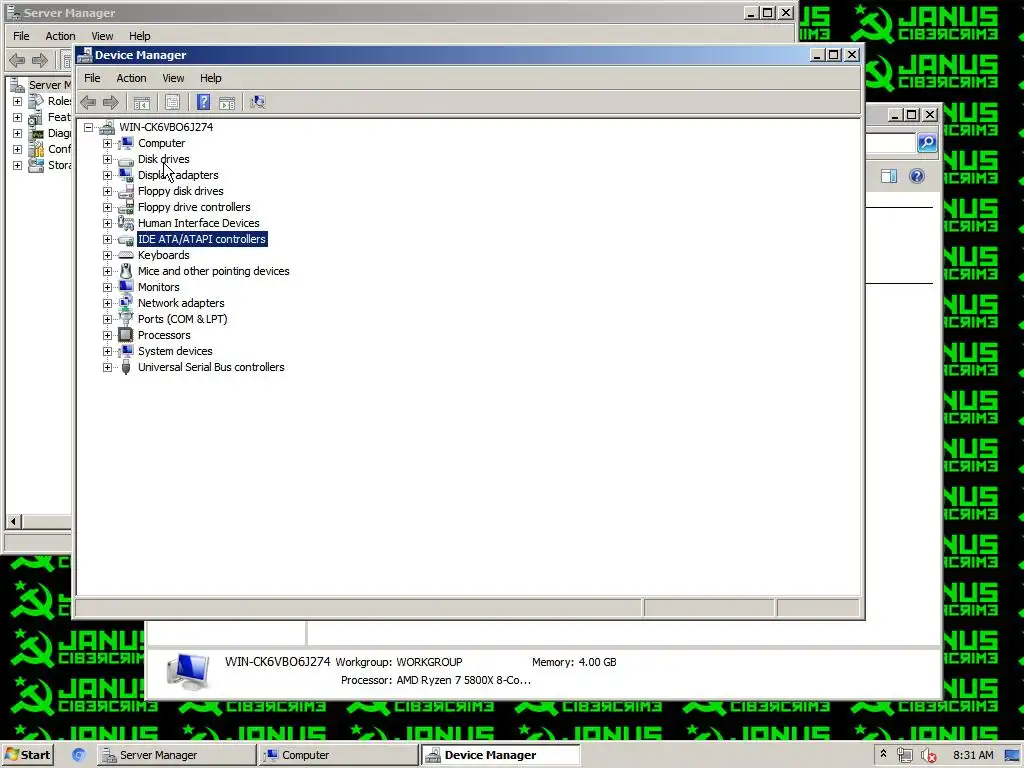
Task: Select Floppy disk drives tree item
Action: pos(180,191)
